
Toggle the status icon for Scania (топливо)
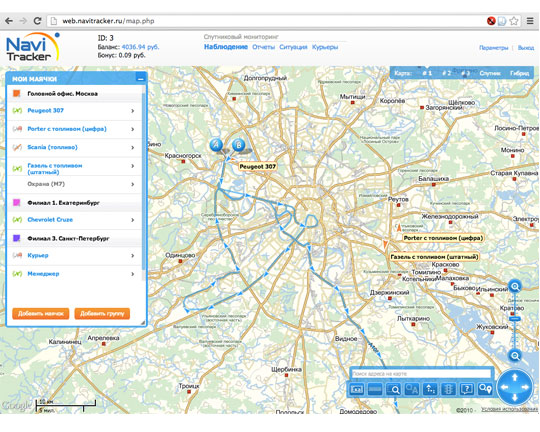17,147
